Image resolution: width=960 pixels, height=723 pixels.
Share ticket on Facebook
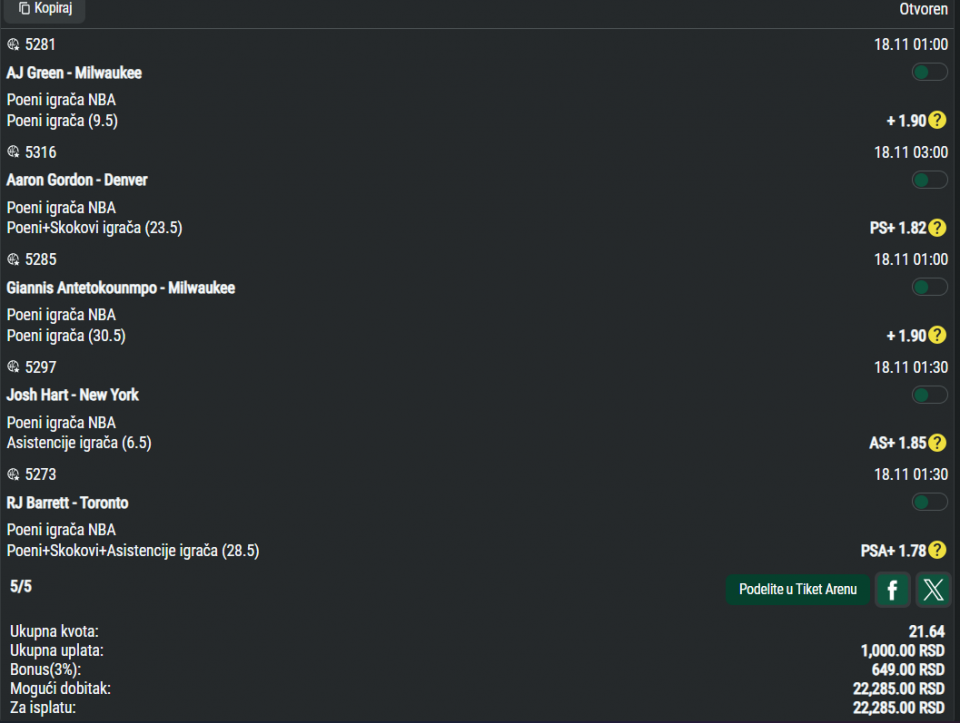tap(892, 590)
